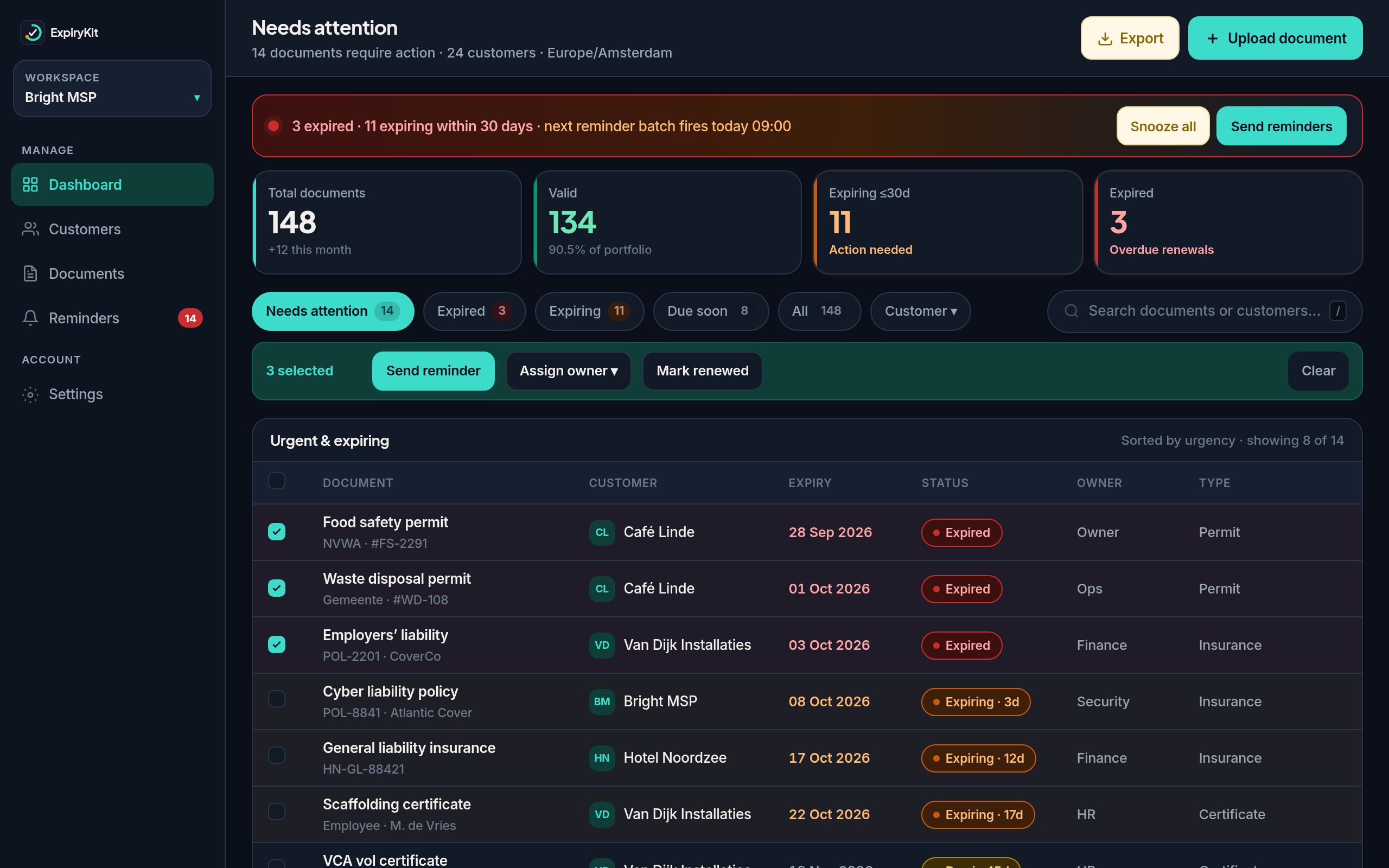Uncheck the Employers' liability checkbox

277,644
